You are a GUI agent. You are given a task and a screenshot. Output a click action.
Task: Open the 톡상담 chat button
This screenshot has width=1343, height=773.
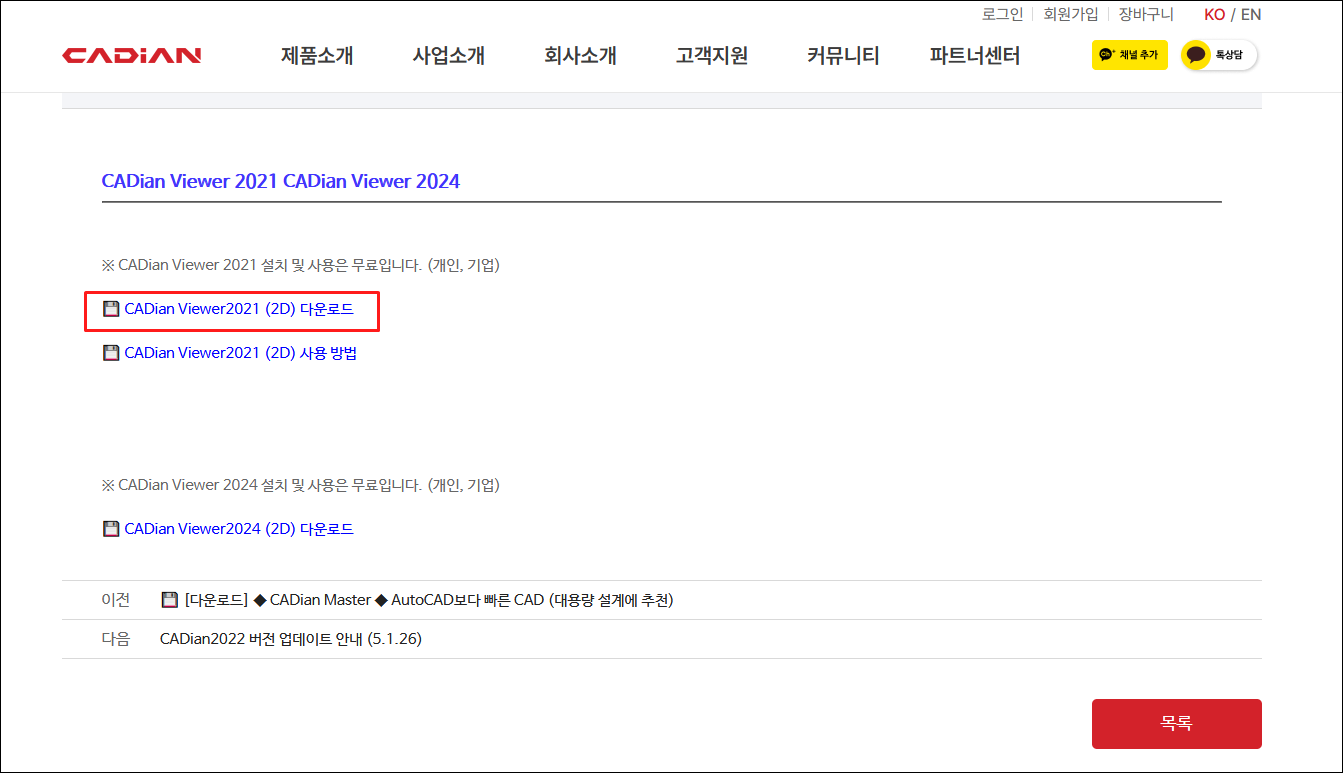pyautogui.click(x=1218, y=55)
